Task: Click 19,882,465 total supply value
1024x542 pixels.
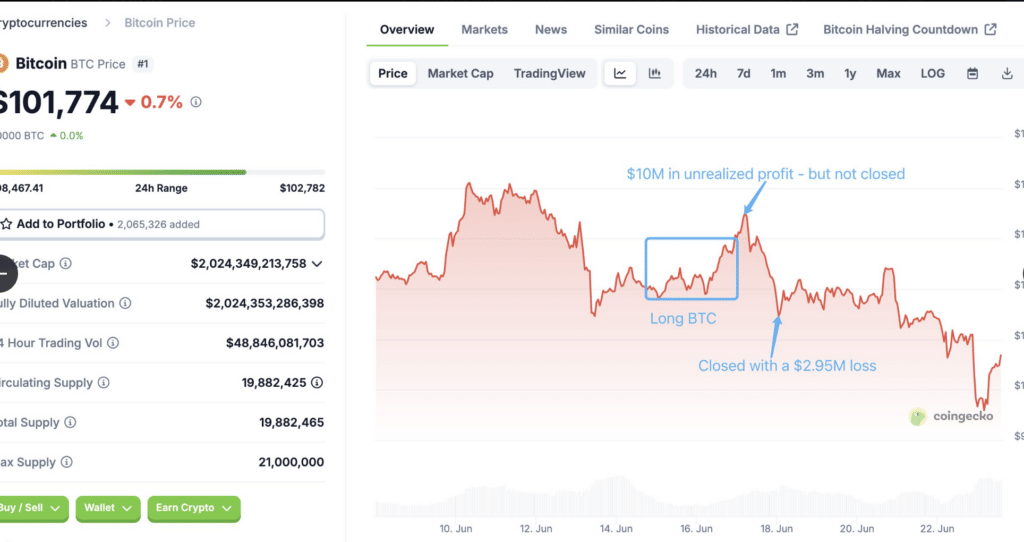Action: tap(291, 422)
